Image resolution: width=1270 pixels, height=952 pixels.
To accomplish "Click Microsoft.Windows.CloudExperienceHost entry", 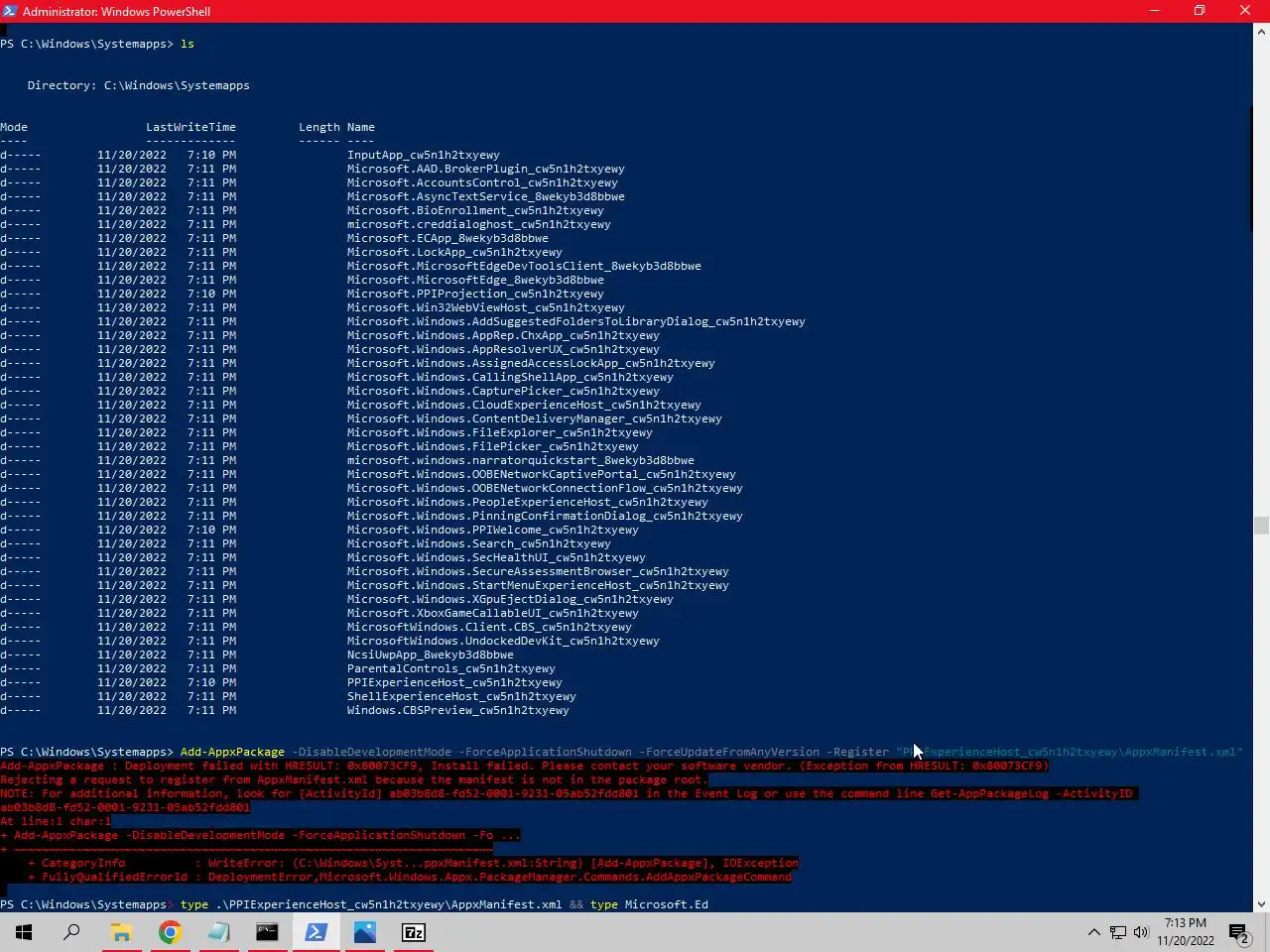I will coord(524,405).
